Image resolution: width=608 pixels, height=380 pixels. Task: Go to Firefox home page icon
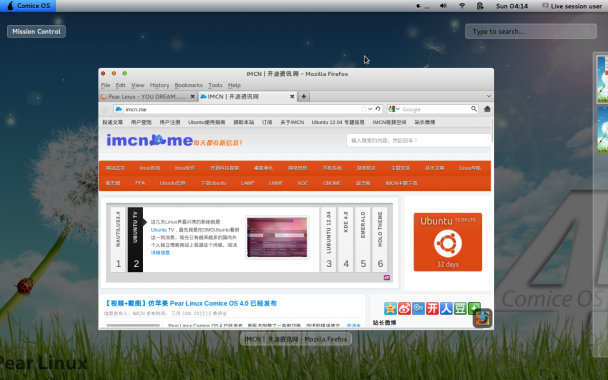click(487, 109)
